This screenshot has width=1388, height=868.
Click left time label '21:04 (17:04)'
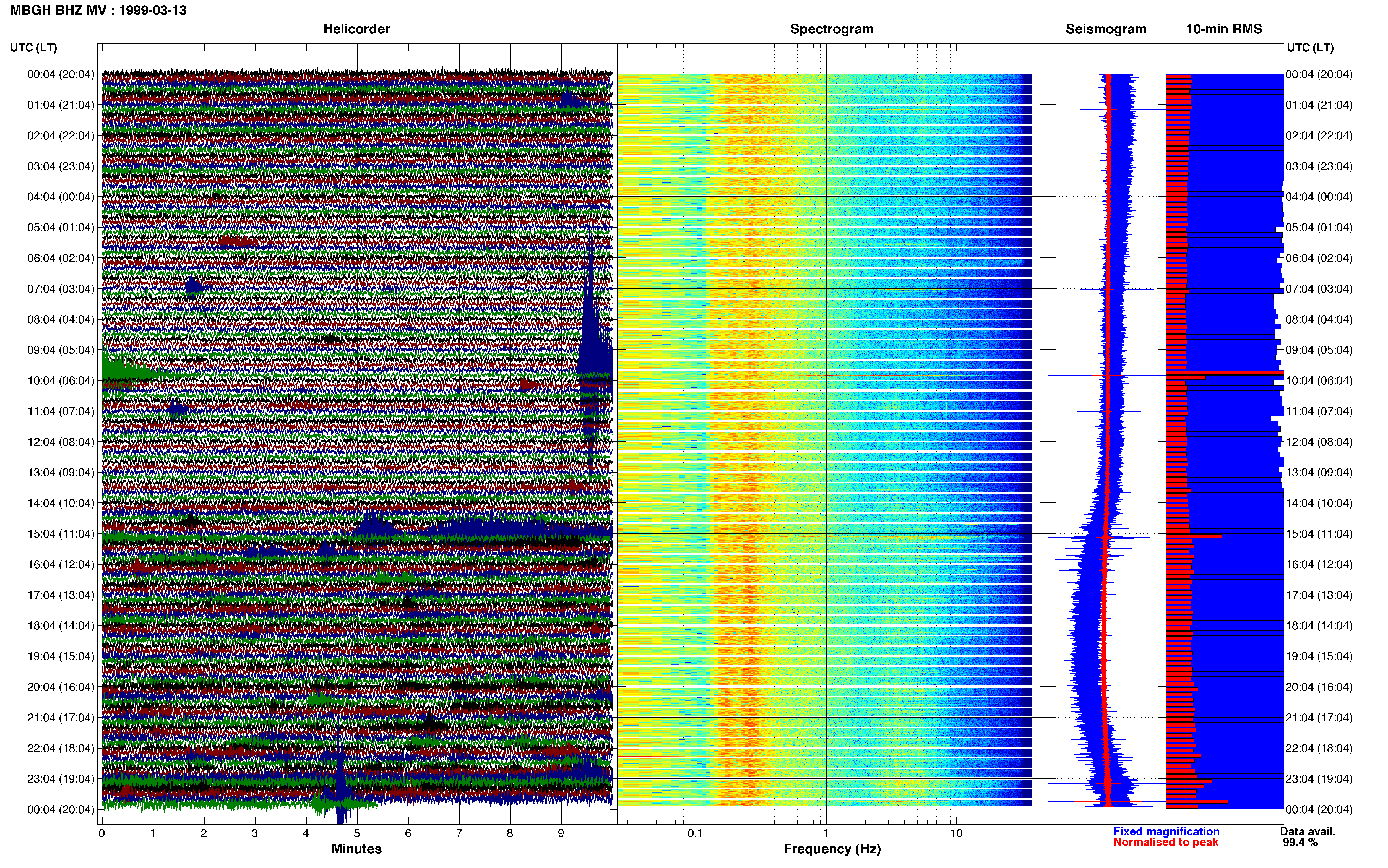[61, 718]
